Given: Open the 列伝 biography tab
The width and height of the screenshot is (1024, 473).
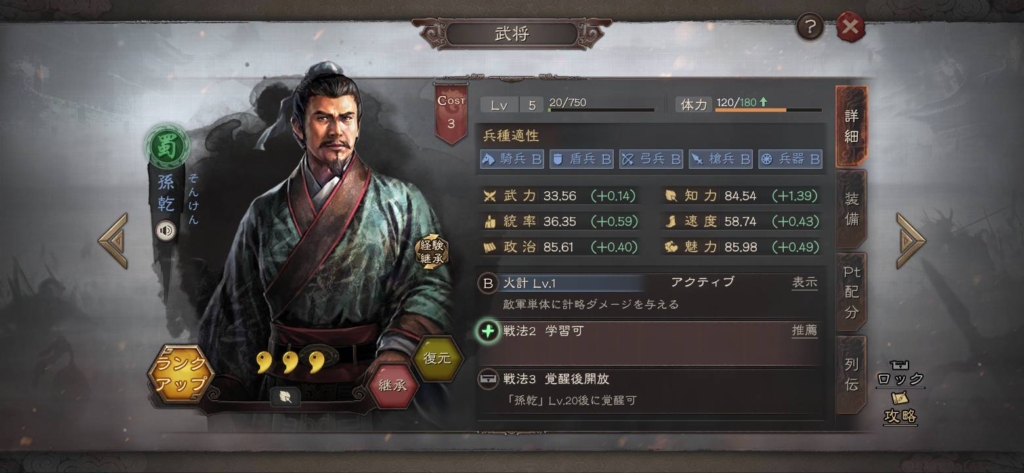Looking at the screenshot, I should [x=851, y=375].
